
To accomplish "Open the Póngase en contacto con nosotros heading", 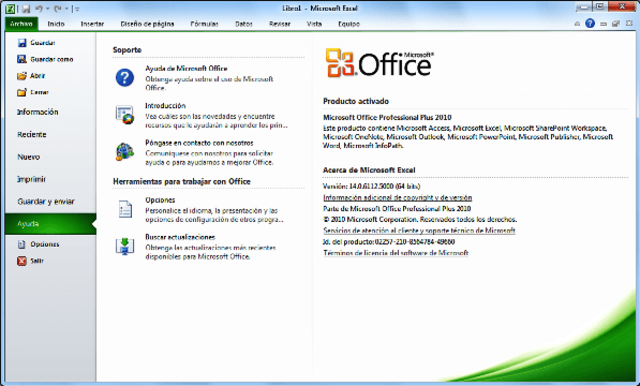I will 199,143.
